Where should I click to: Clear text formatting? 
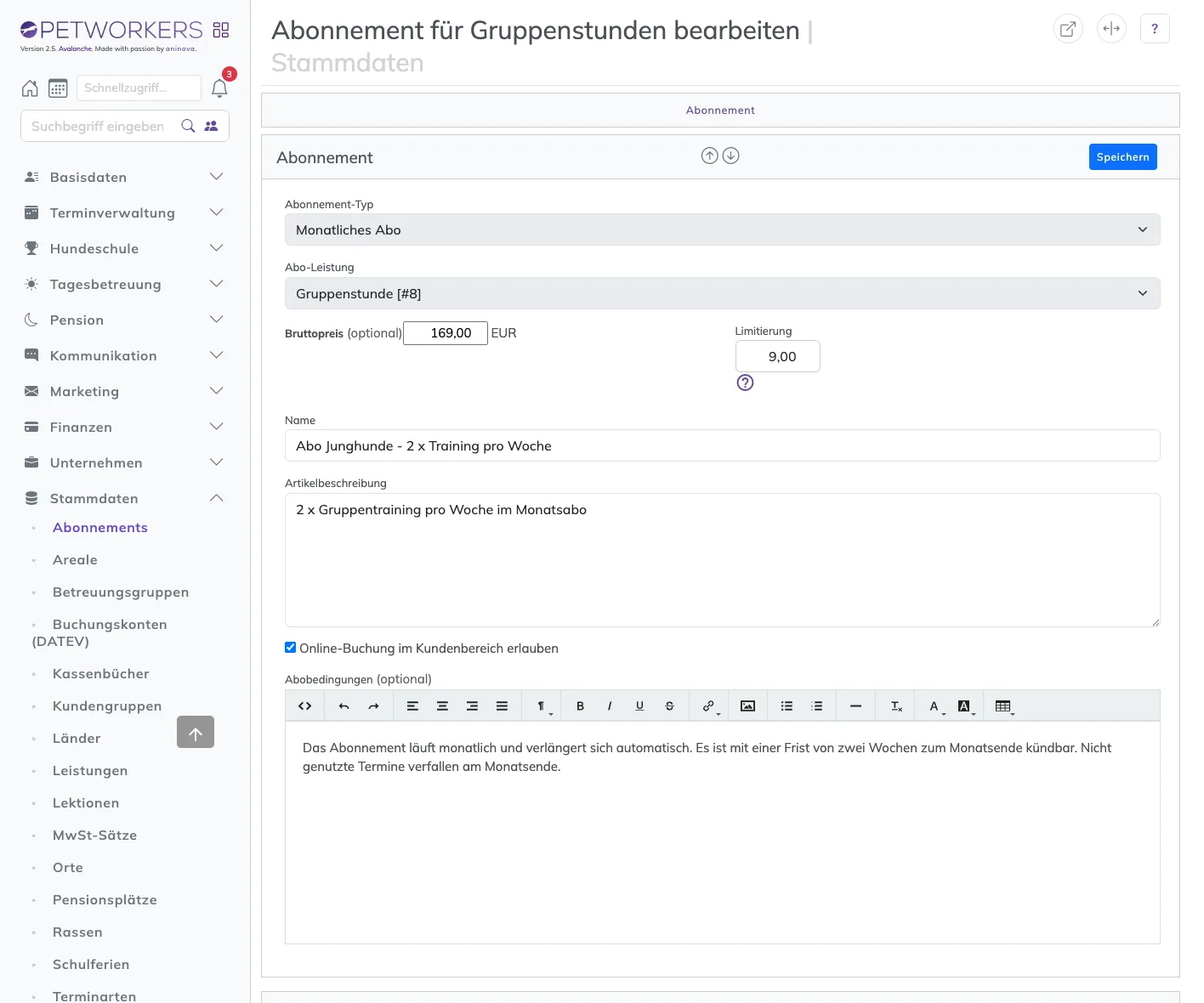(896, 705)
